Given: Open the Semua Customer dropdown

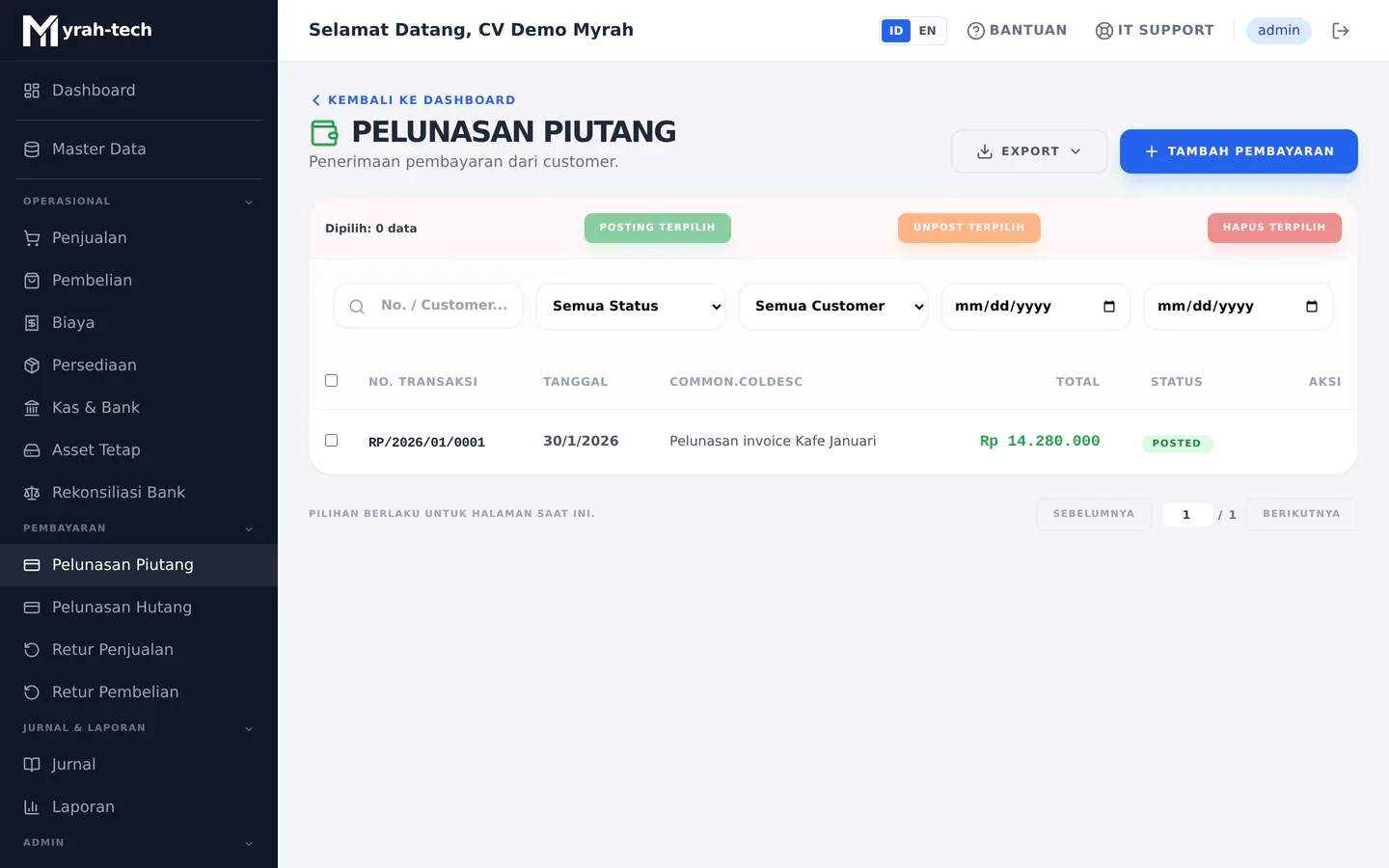Looking at the screenshot, I should tap(833, 307).
